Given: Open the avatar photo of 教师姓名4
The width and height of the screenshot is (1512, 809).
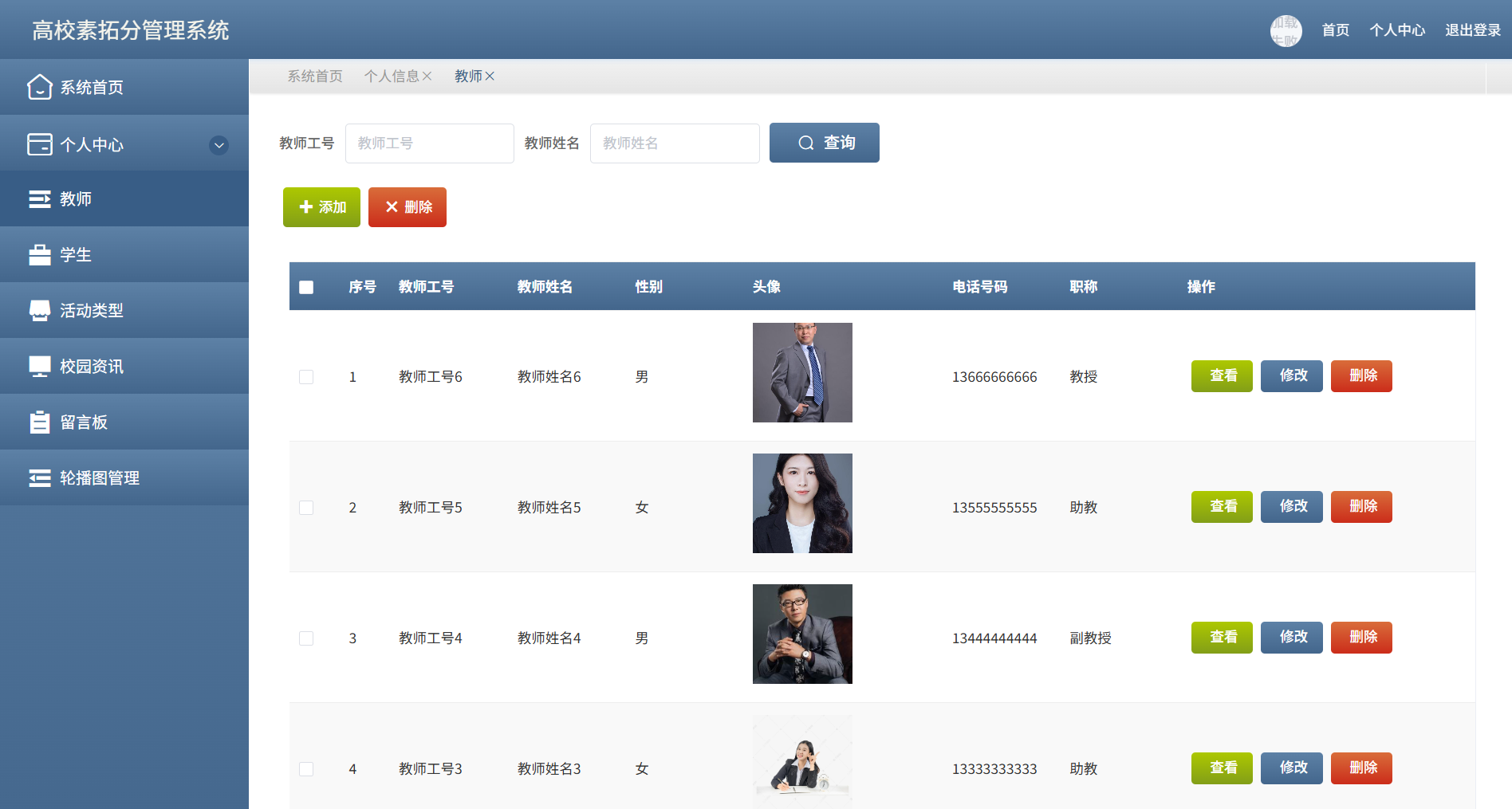Looking at the screenshot, I should [x=802, y=634].
